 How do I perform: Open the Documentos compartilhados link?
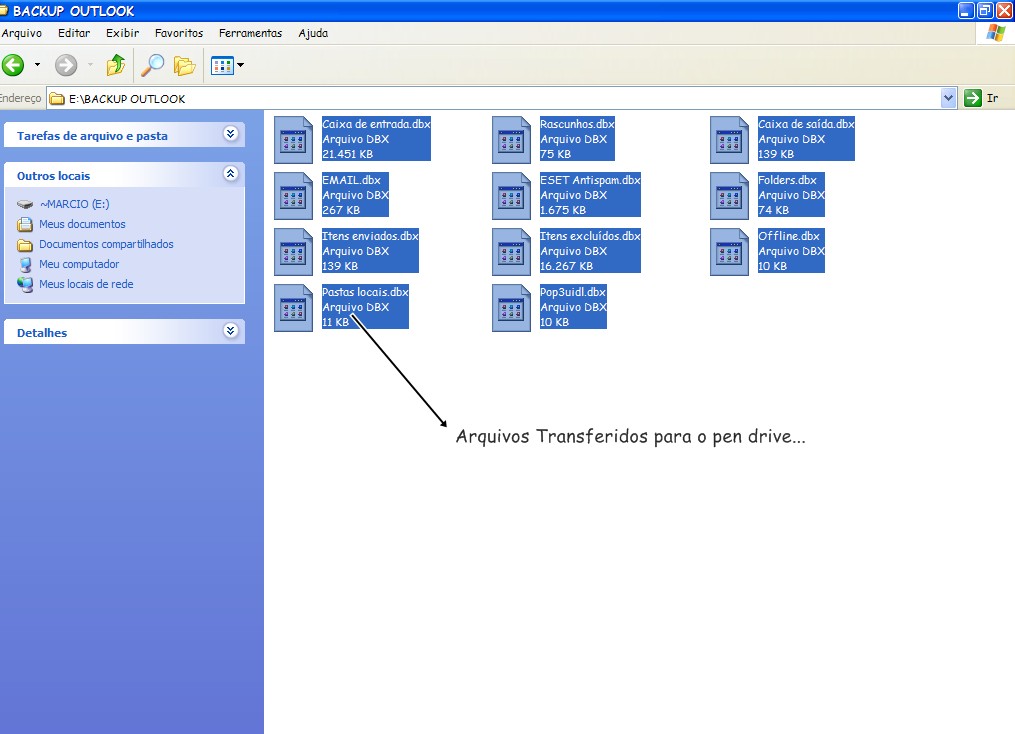(106, 244)
